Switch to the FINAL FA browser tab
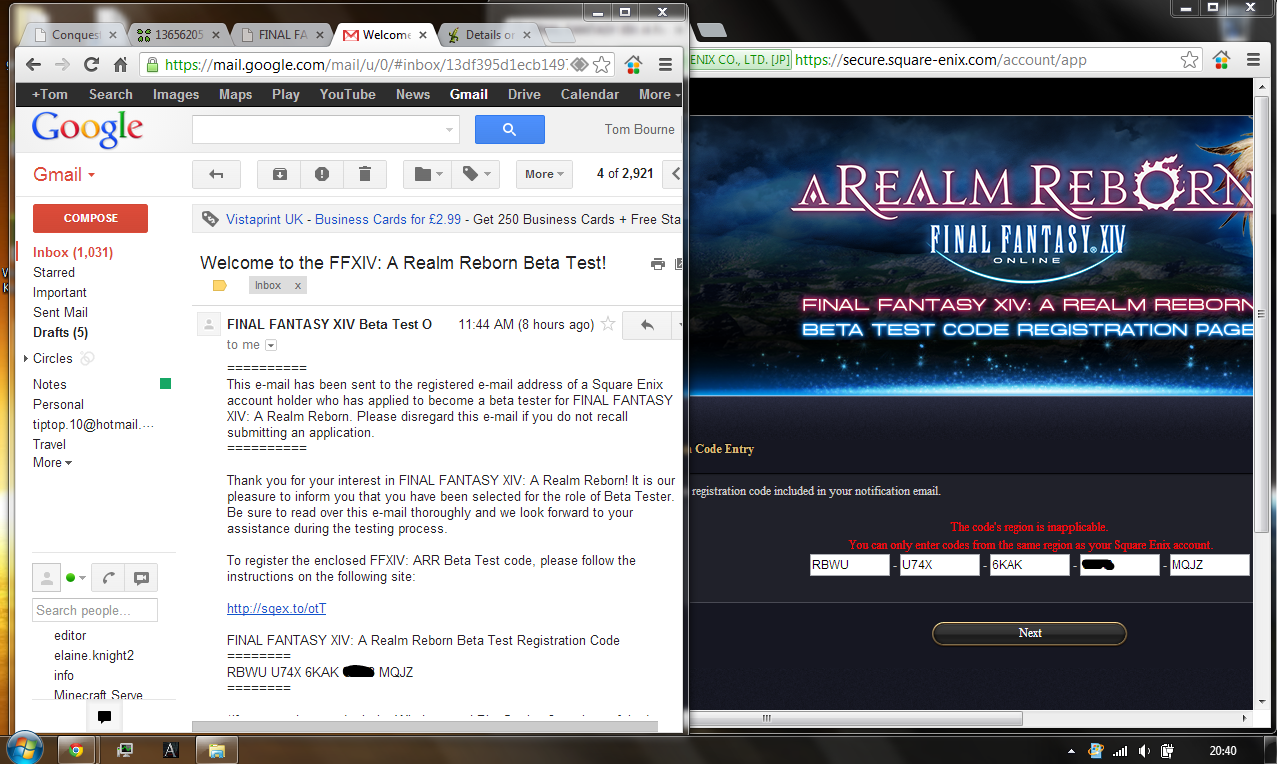1277x764 pixels. 283,35
